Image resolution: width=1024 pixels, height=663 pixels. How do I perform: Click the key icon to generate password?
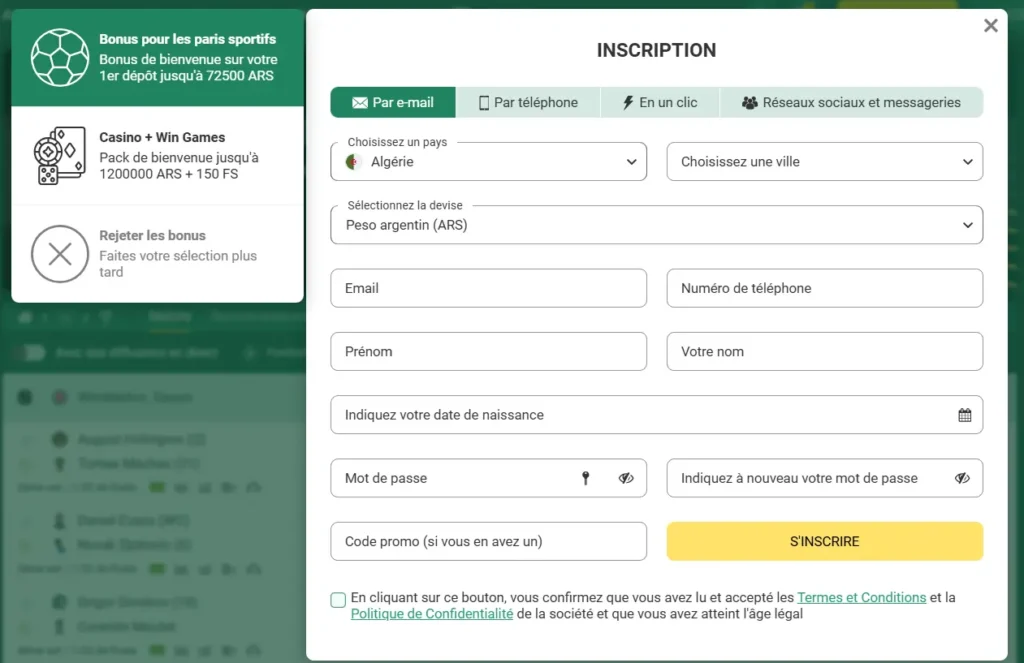coord(586,478)
